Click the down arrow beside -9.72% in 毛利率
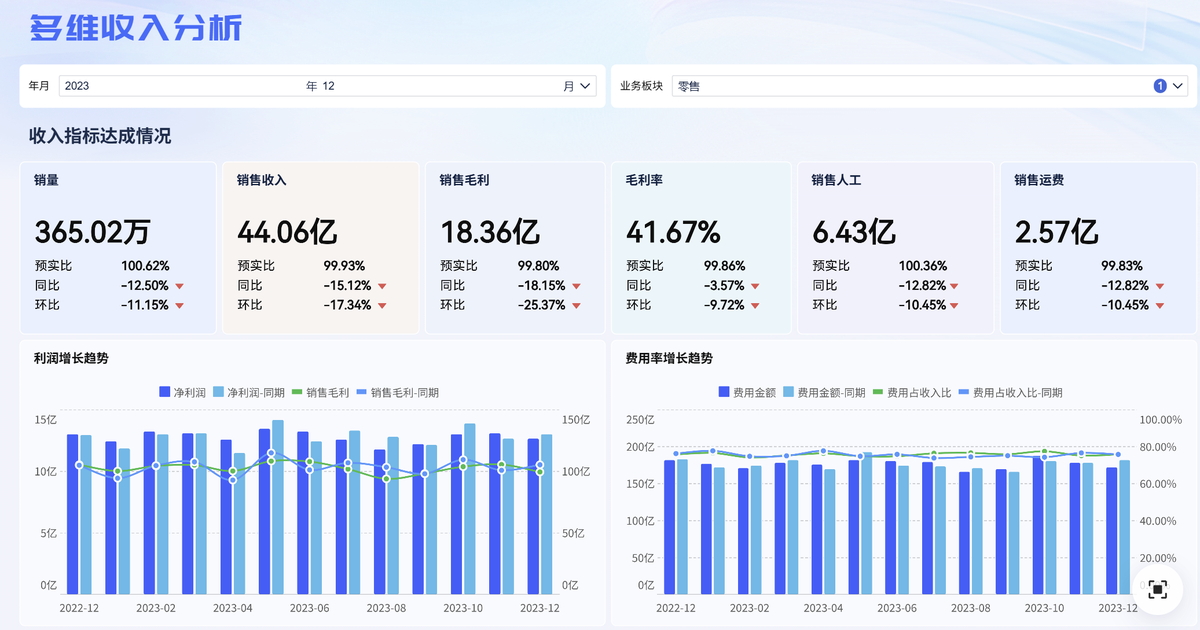This screenshot has height=630, width=1200. [x=755, y=305]
